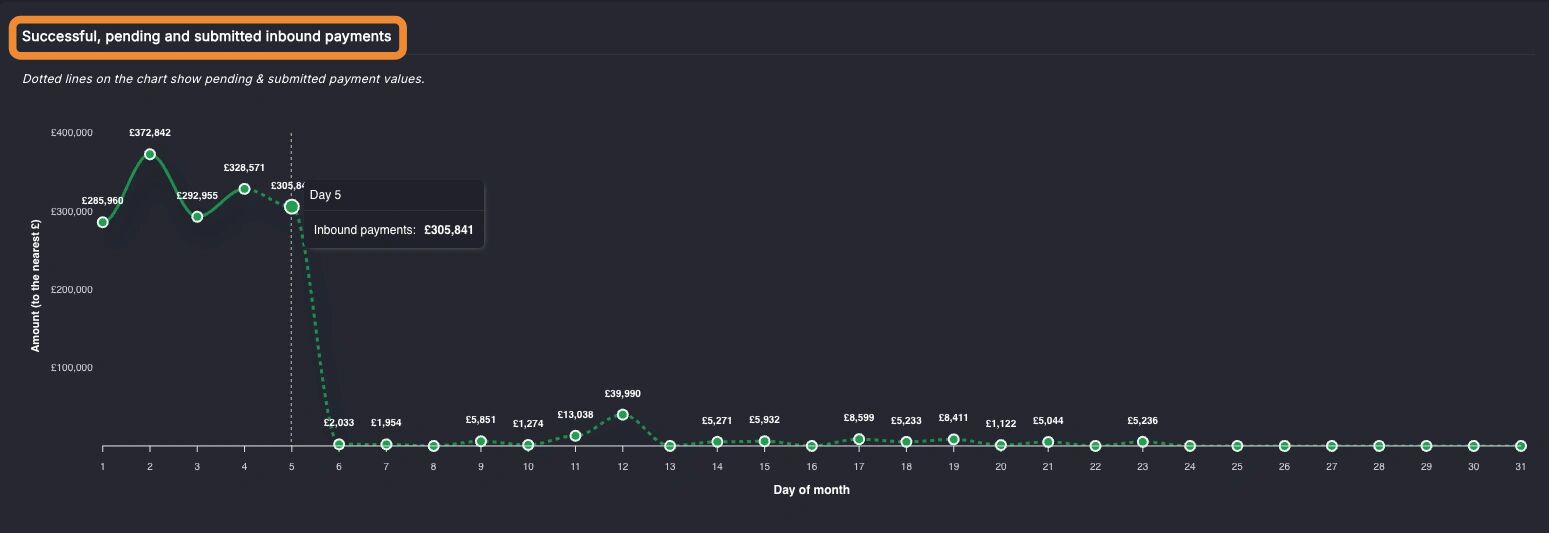This screenshot has height=533, width=1549.
Task: Select the day 30 data point marker
Action: pos(1473,446)
